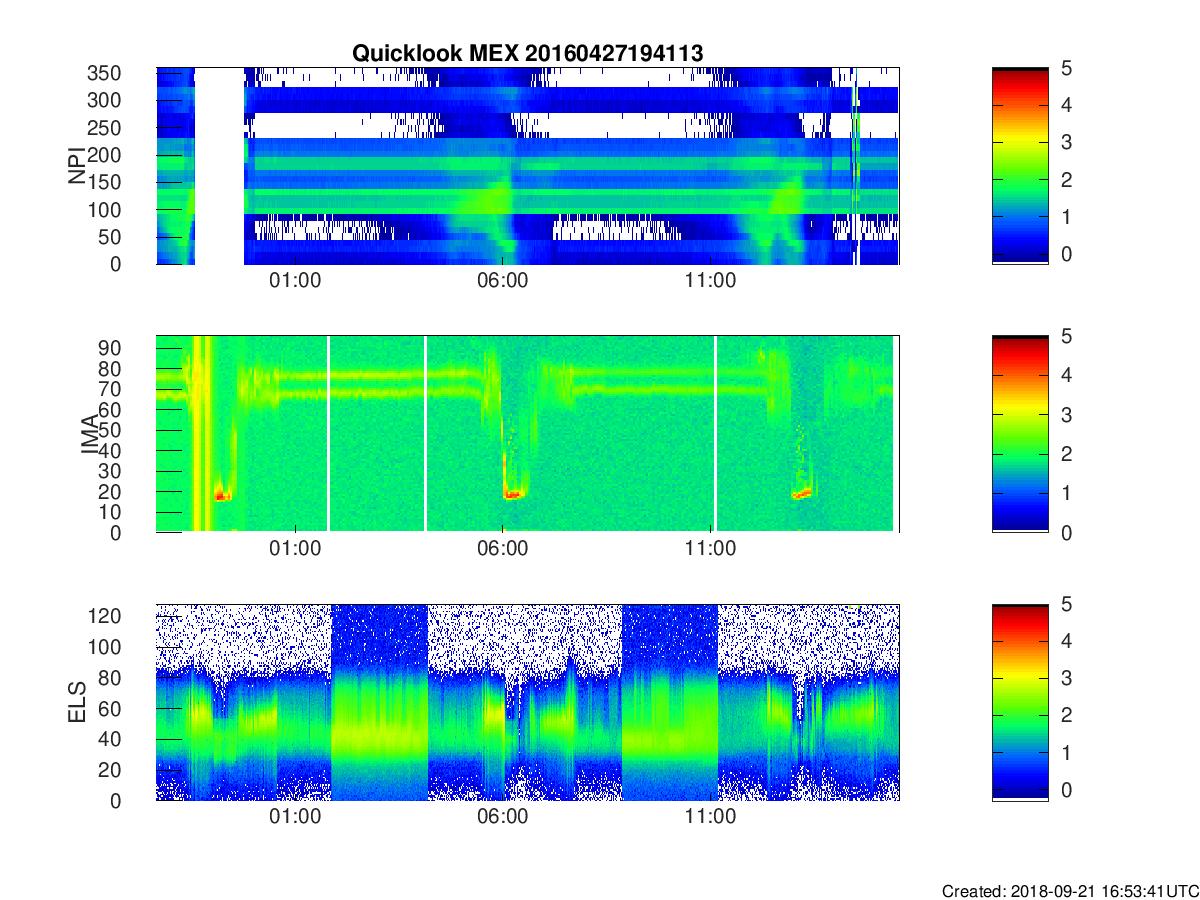1200x900 pixels.
Task: Click the '01:00' tick of the IMA plot
Action: point(296,549)
